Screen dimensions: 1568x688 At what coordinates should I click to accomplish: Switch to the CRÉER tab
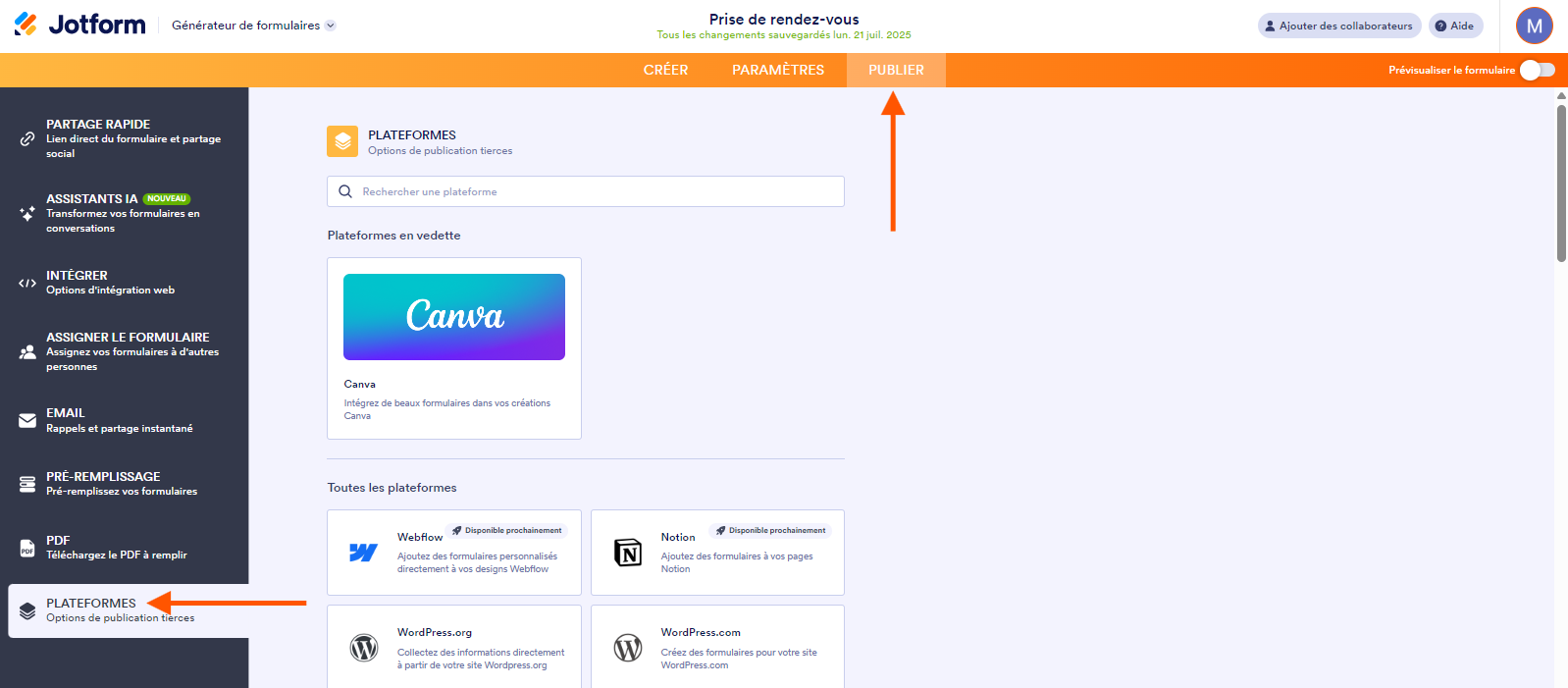coord(665,70)
